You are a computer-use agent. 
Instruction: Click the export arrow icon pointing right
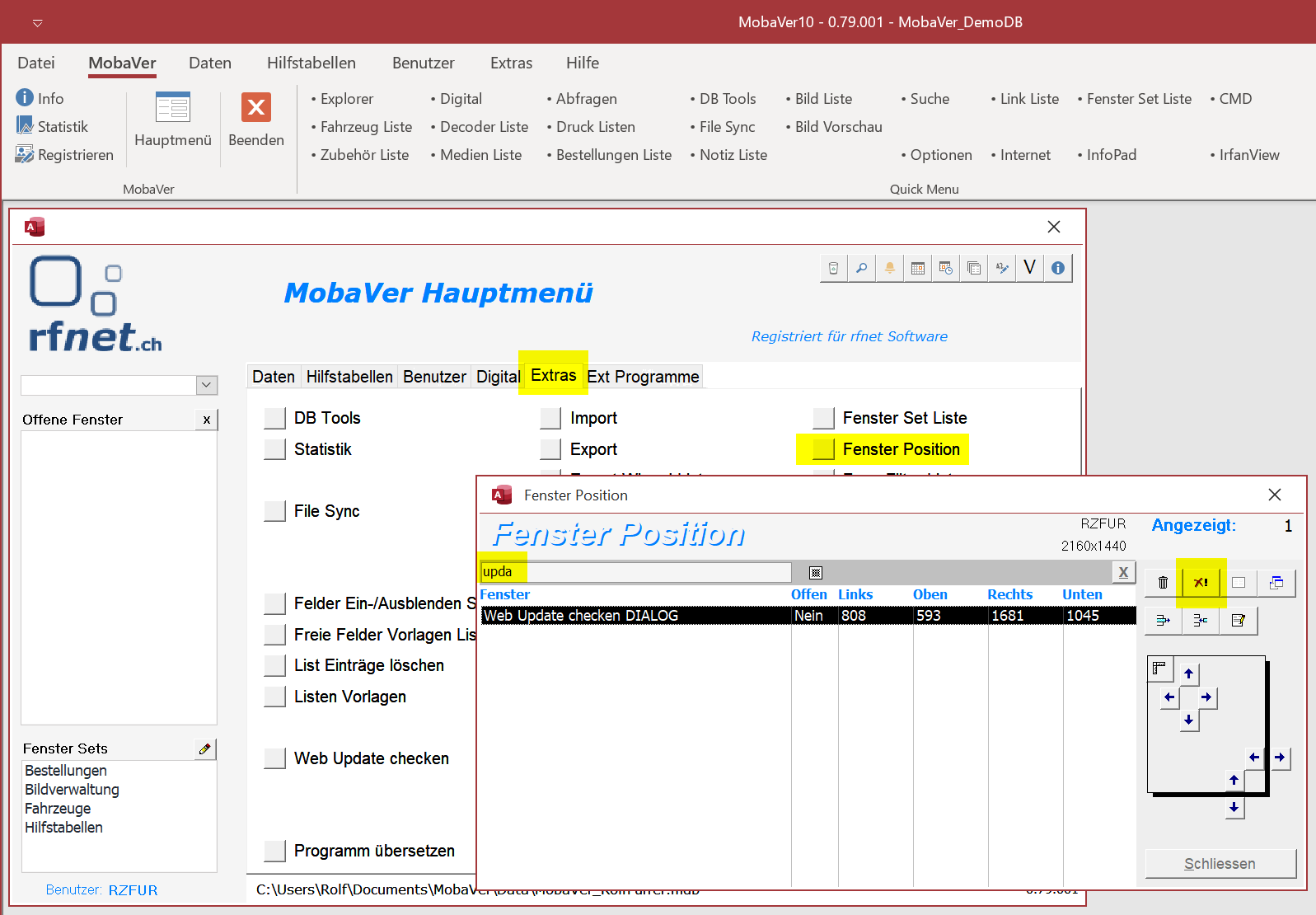point(1163,621)
